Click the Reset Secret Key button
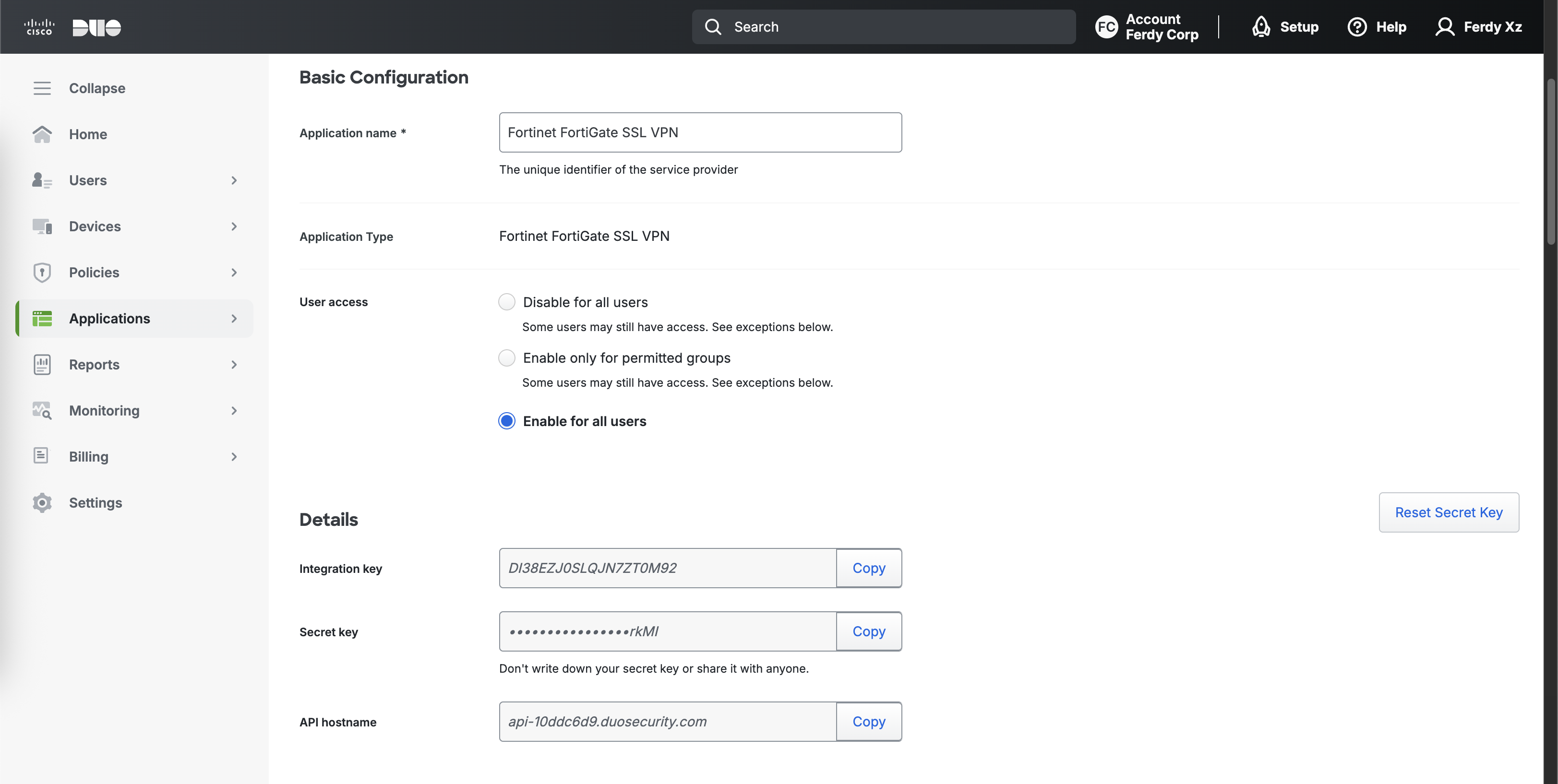 coord(1449,512)
